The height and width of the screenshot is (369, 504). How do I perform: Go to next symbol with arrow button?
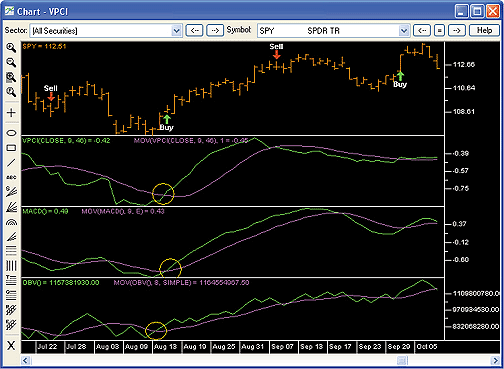pyautogui.click(x=456, y=31)
